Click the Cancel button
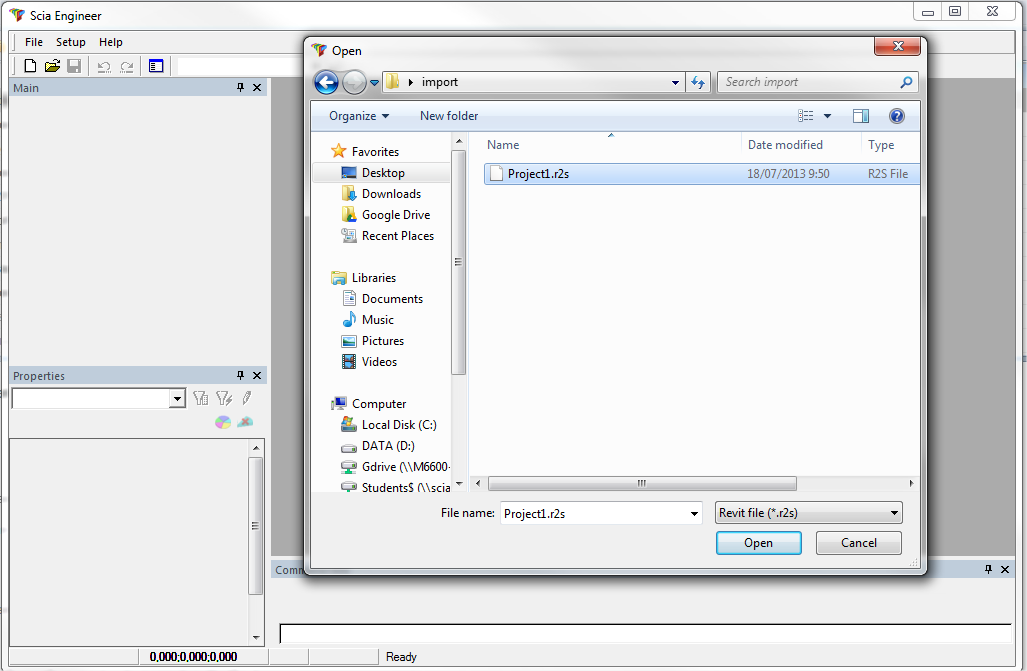Screen dimensions: 1027x671 click(858, 543)
